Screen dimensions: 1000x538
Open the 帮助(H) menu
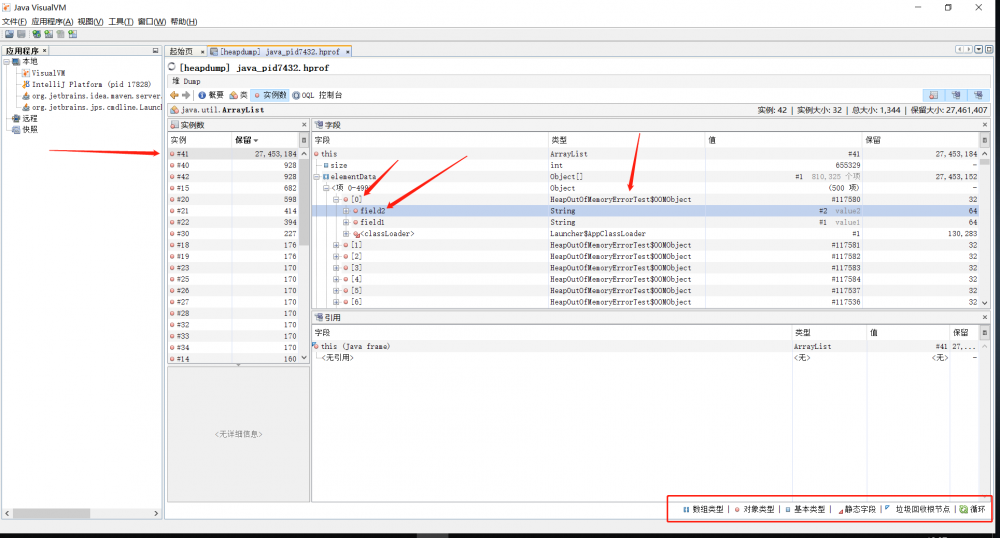(184, 22)
